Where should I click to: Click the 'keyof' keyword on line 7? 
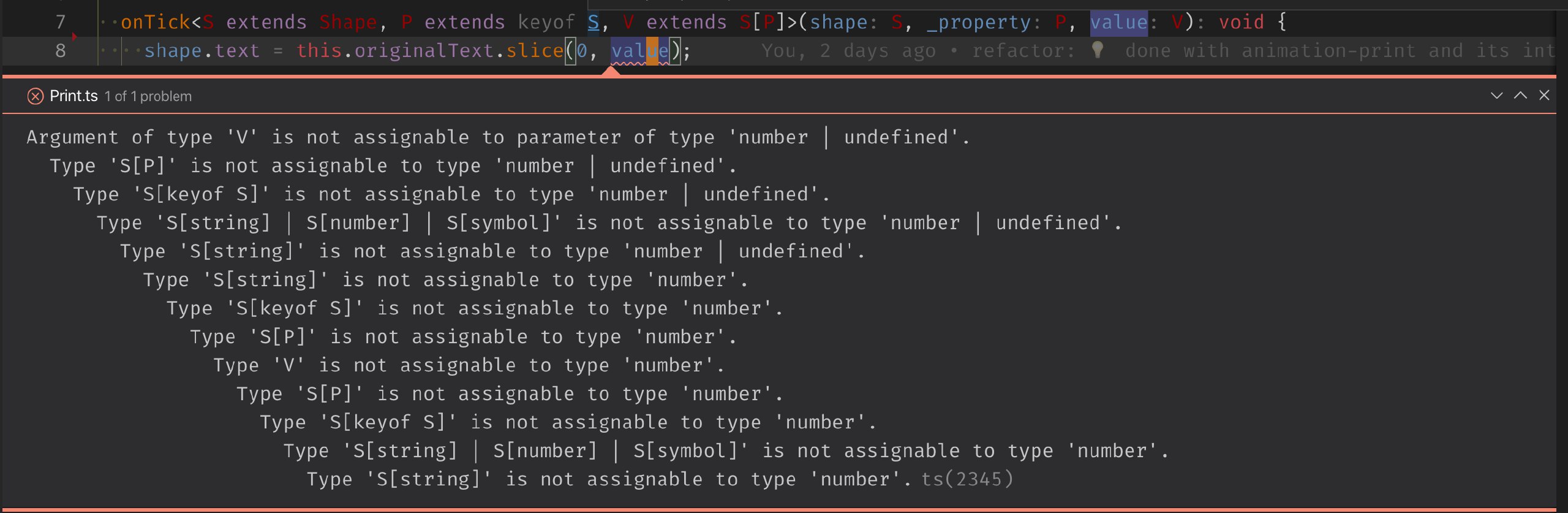point(546,22)
